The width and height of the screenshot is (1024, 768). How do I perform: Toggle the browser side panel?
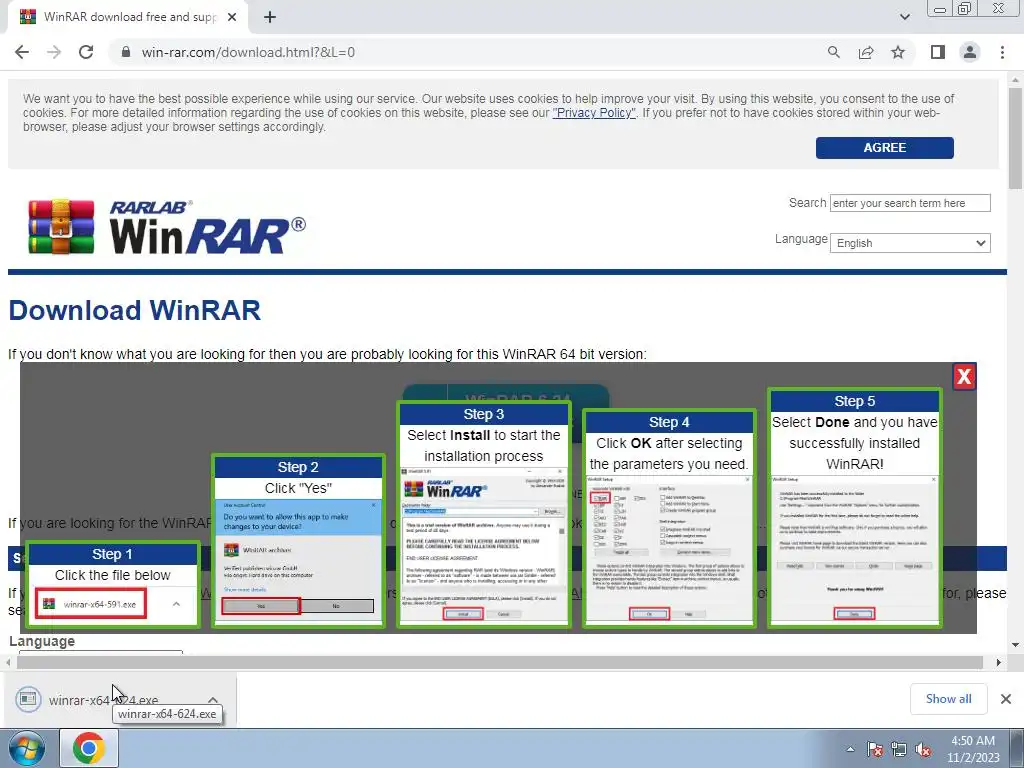pyautogui.click(x=938, y=52)
